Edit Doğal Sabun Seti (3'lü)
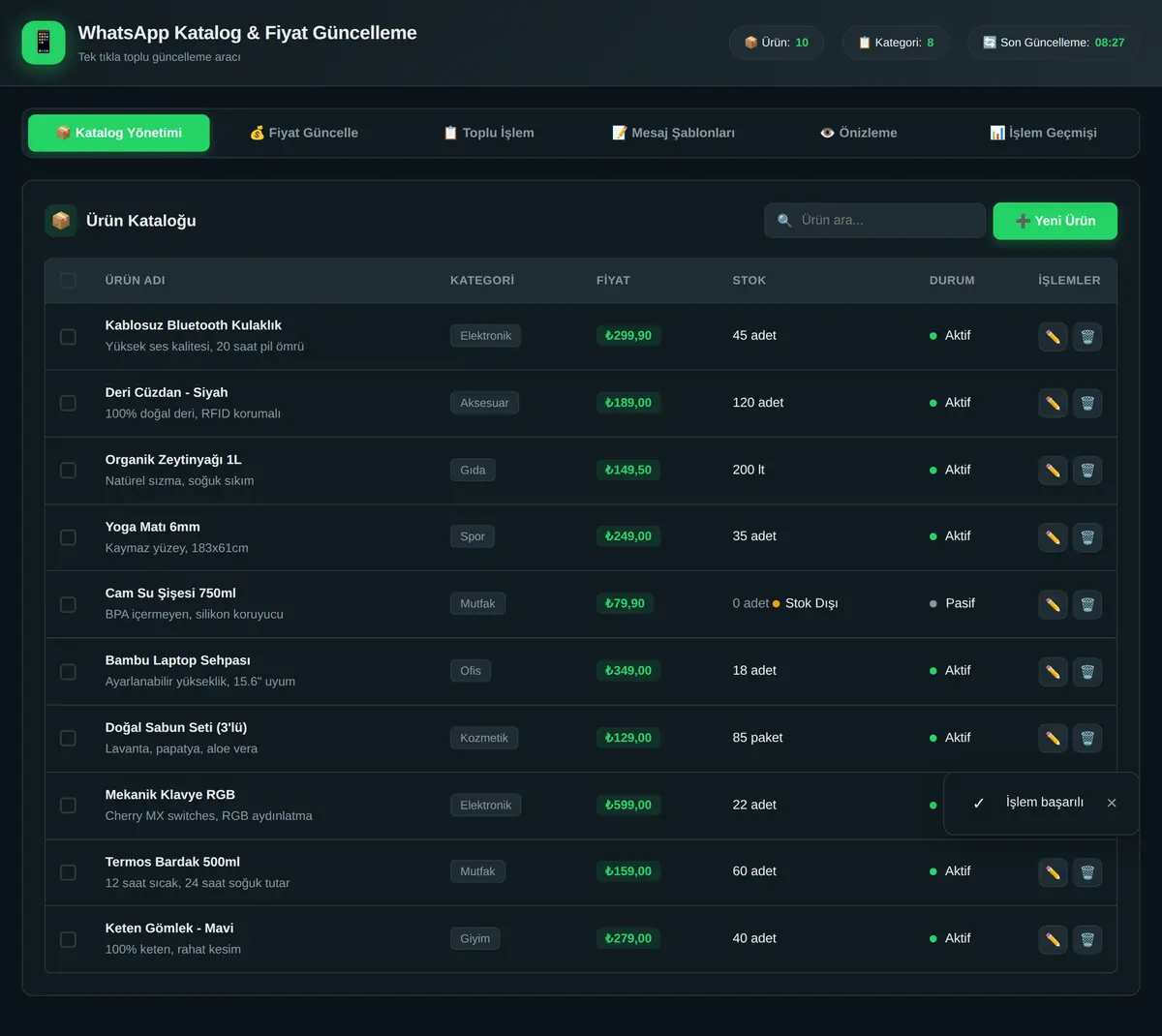This screenshot has width=1162, height=1036. 1053,738
